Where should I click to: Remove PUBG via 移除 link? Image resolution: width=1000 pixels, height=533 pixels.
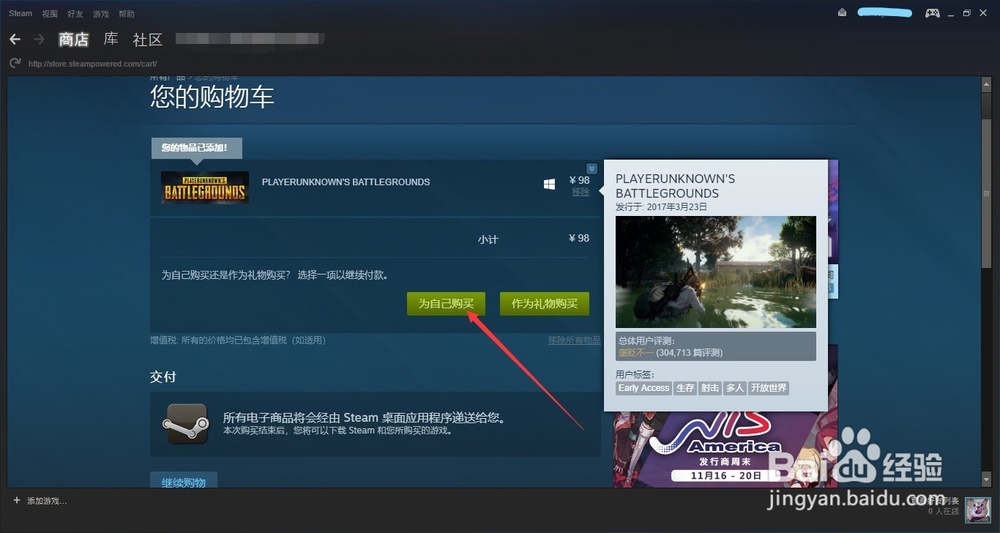pyautogui.click(x=580, y=192)
